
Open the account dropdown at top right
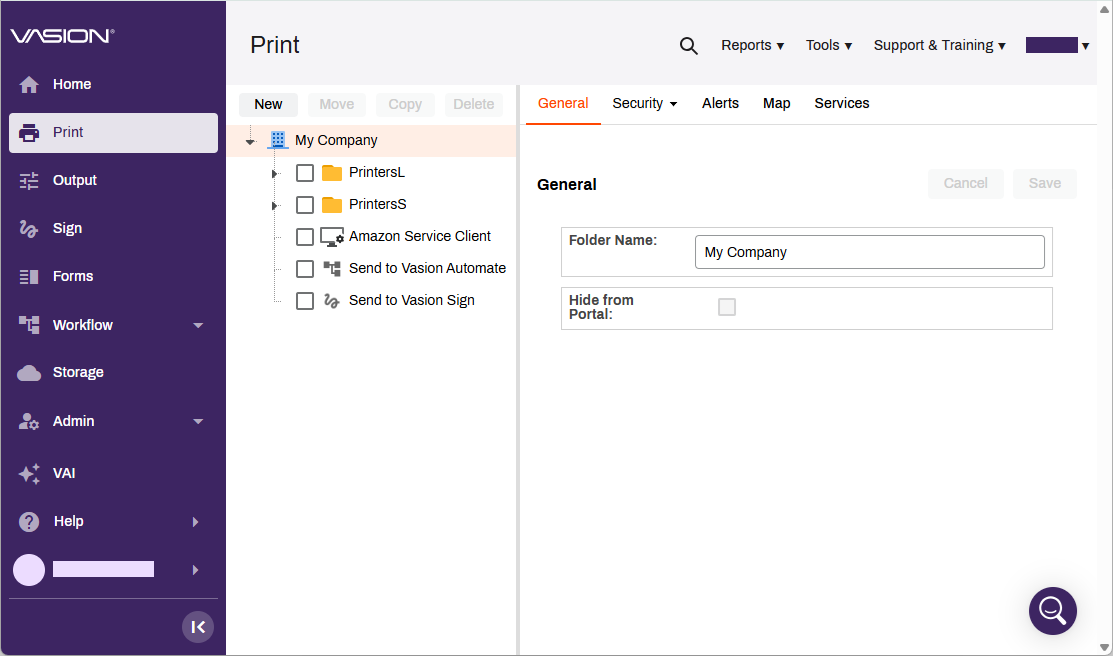click(x=1057, y=45)
